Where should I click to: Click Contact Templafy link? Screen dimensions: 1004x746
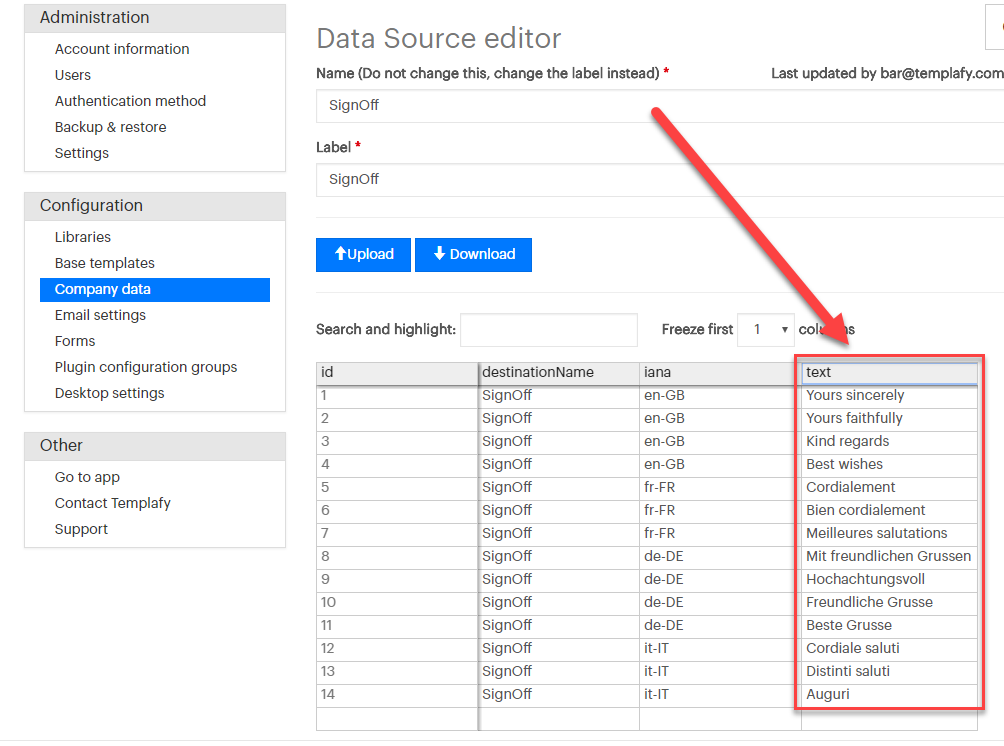(113, 503)
